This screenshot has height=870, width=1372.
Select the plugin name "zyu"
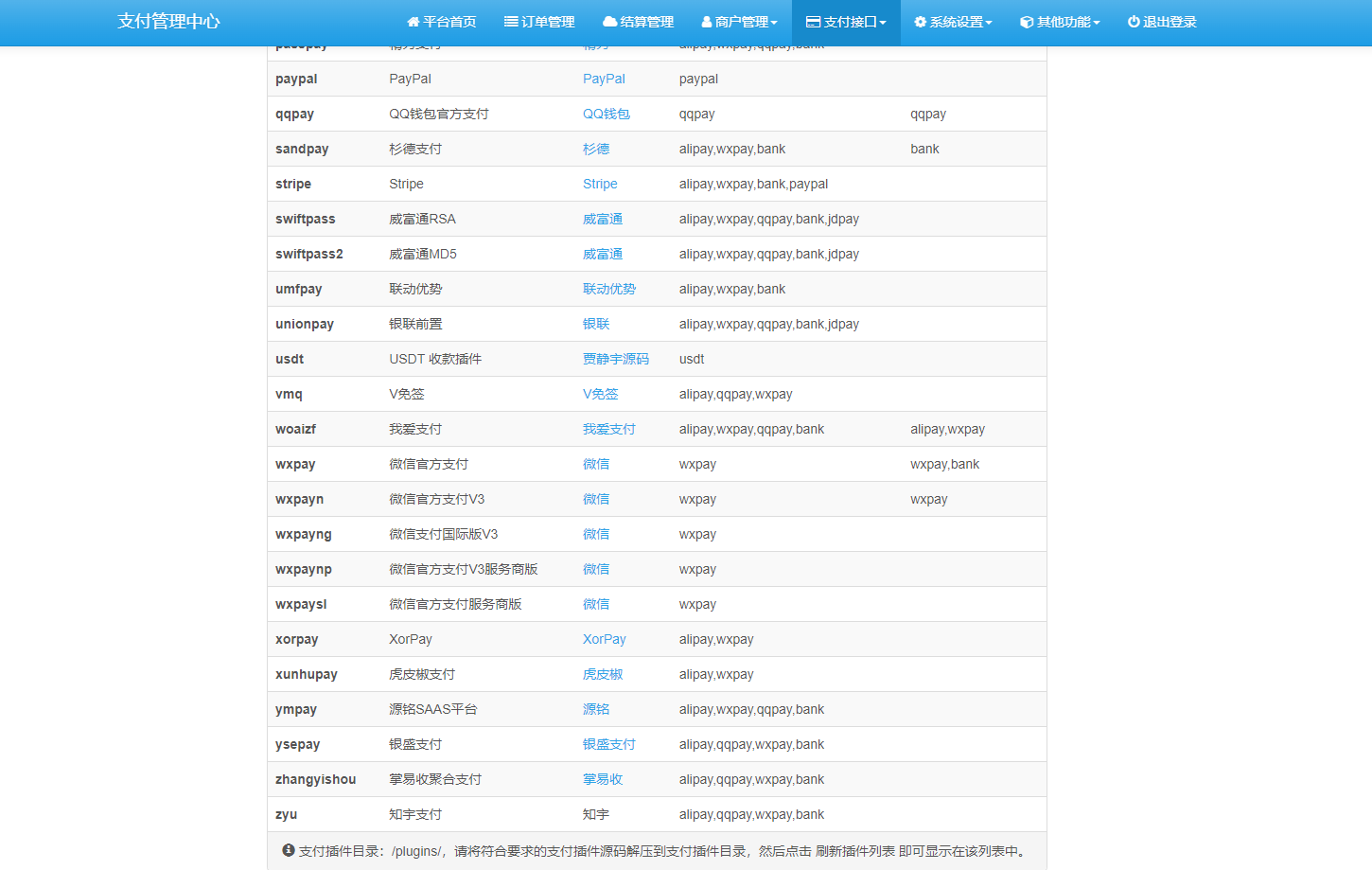point(287,814)
